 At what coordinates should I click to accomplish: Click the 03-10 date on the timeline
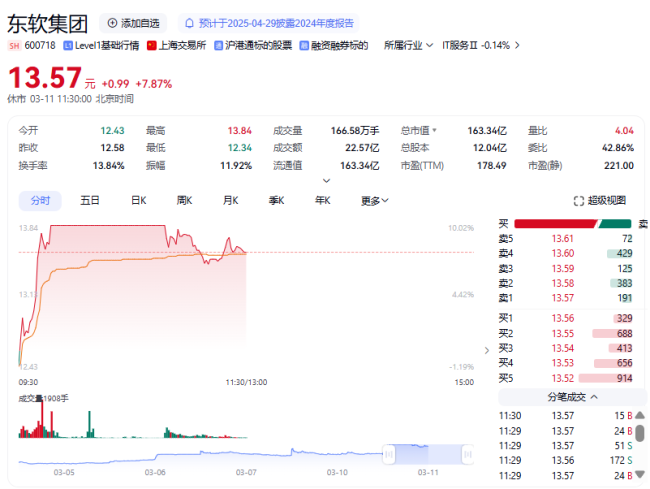[x=337, y=472]
